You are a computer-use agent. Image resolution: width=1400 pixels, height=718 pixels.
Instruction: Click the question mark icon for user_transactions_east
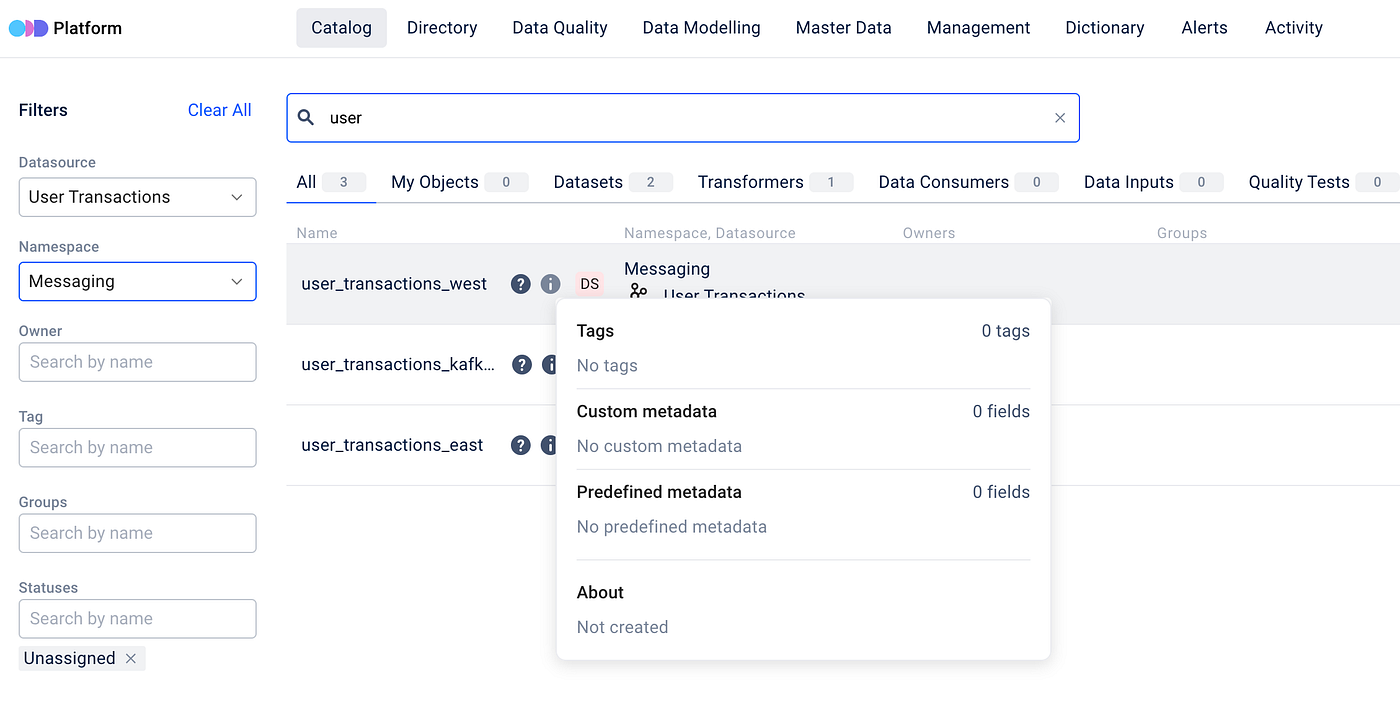pos(520,445)
